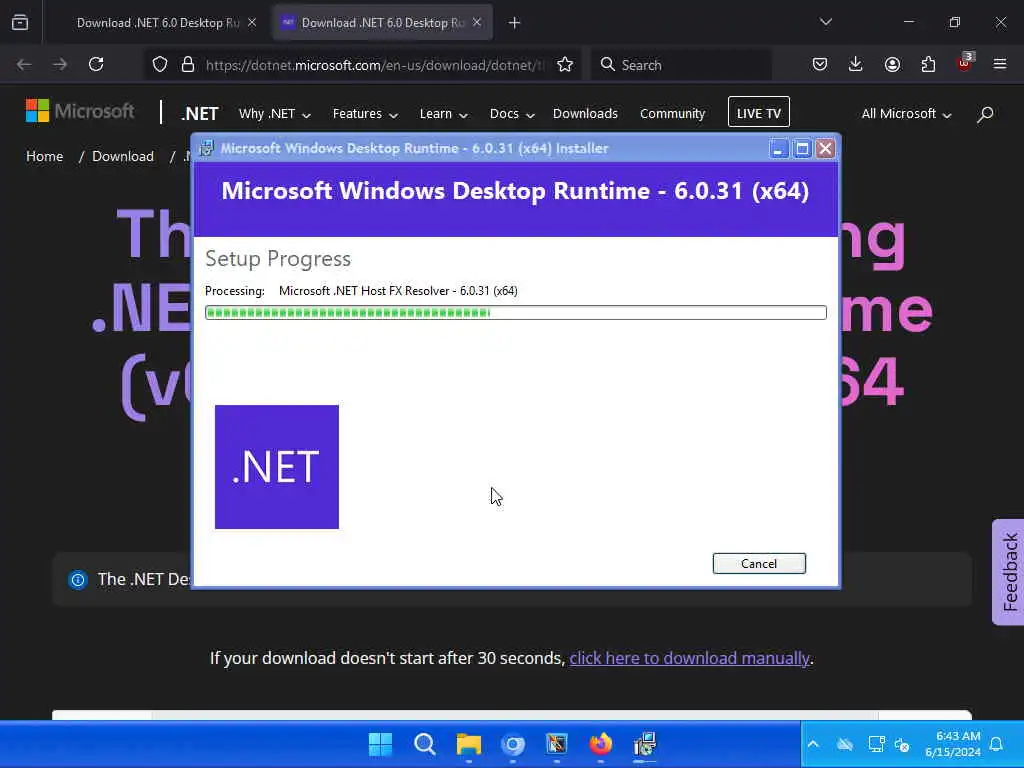This screenshot has height=768, width=1024.
Task: Click 'click here to download manually'
Action: tap(689, 658)
